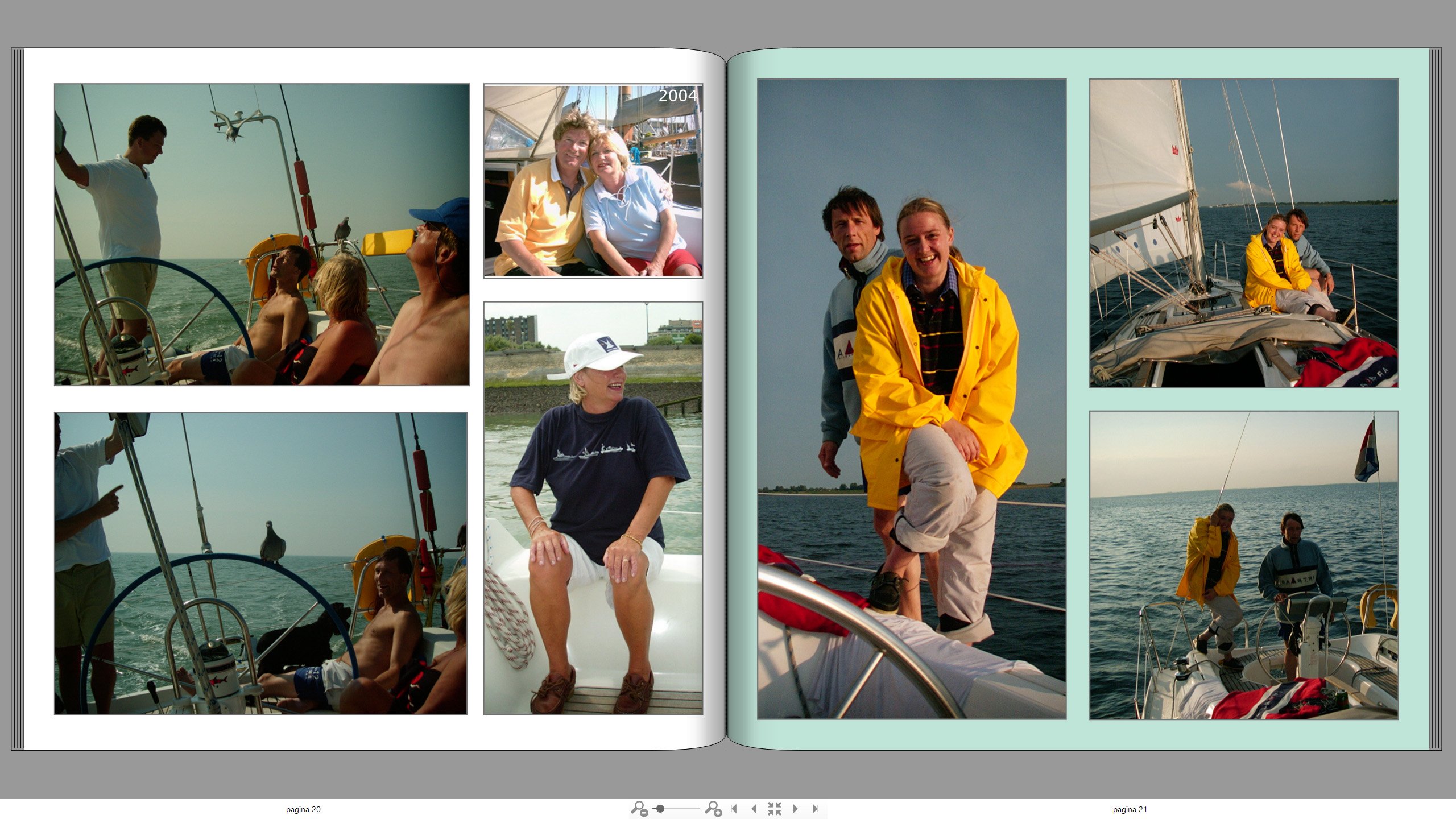Click the 'pagina 21' page label
The image size is (1456, 819).
[x=1130, y=809]
